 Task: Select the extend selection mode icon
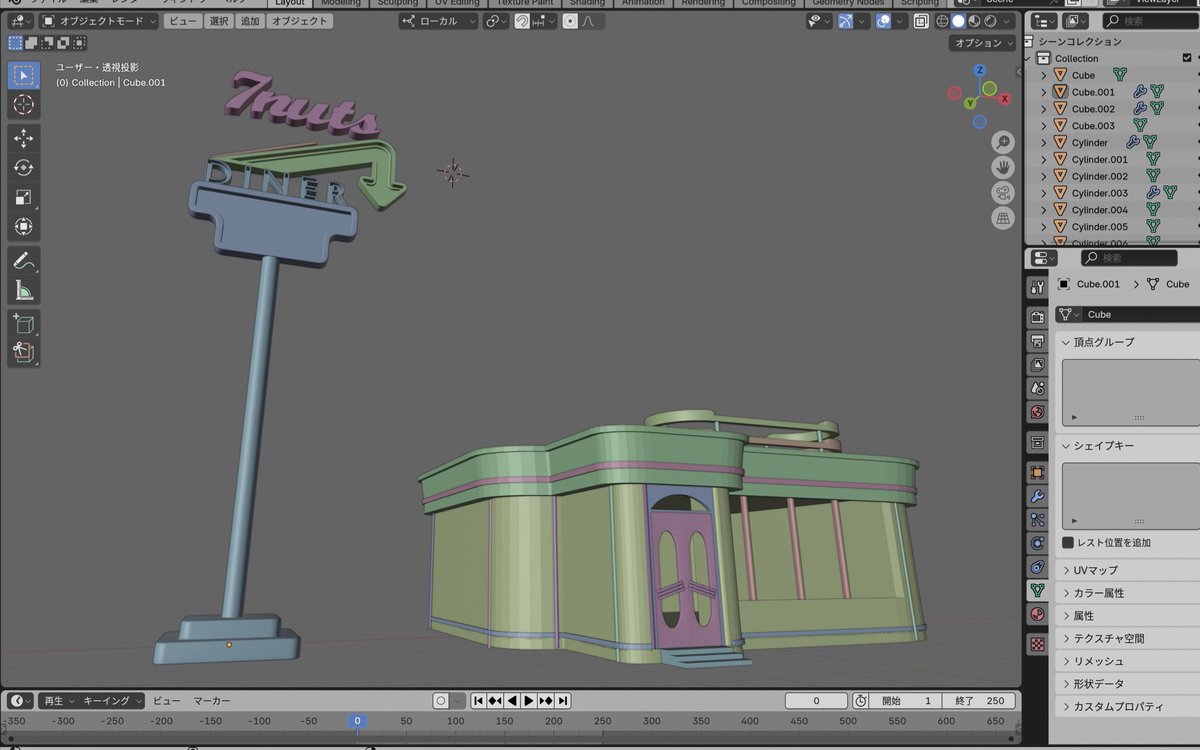(x=31, y=43)
